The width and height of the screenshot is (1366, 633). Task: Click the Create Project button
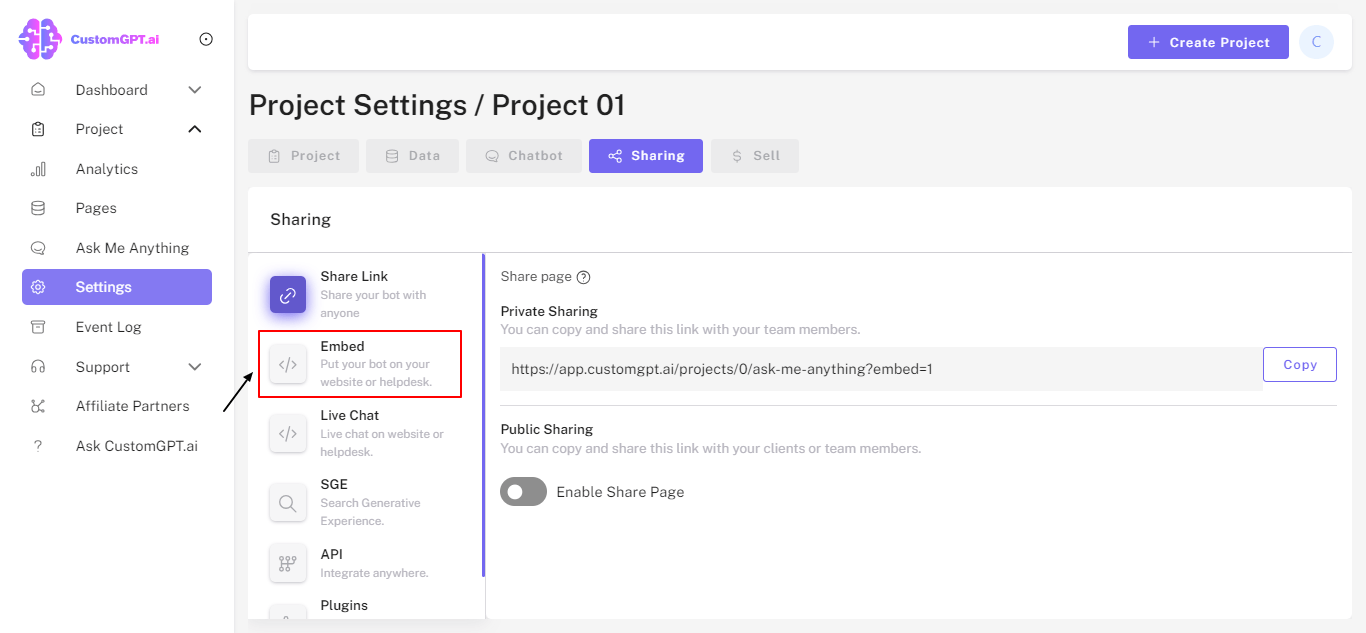pyautogui.click(x=1208, y=42)
